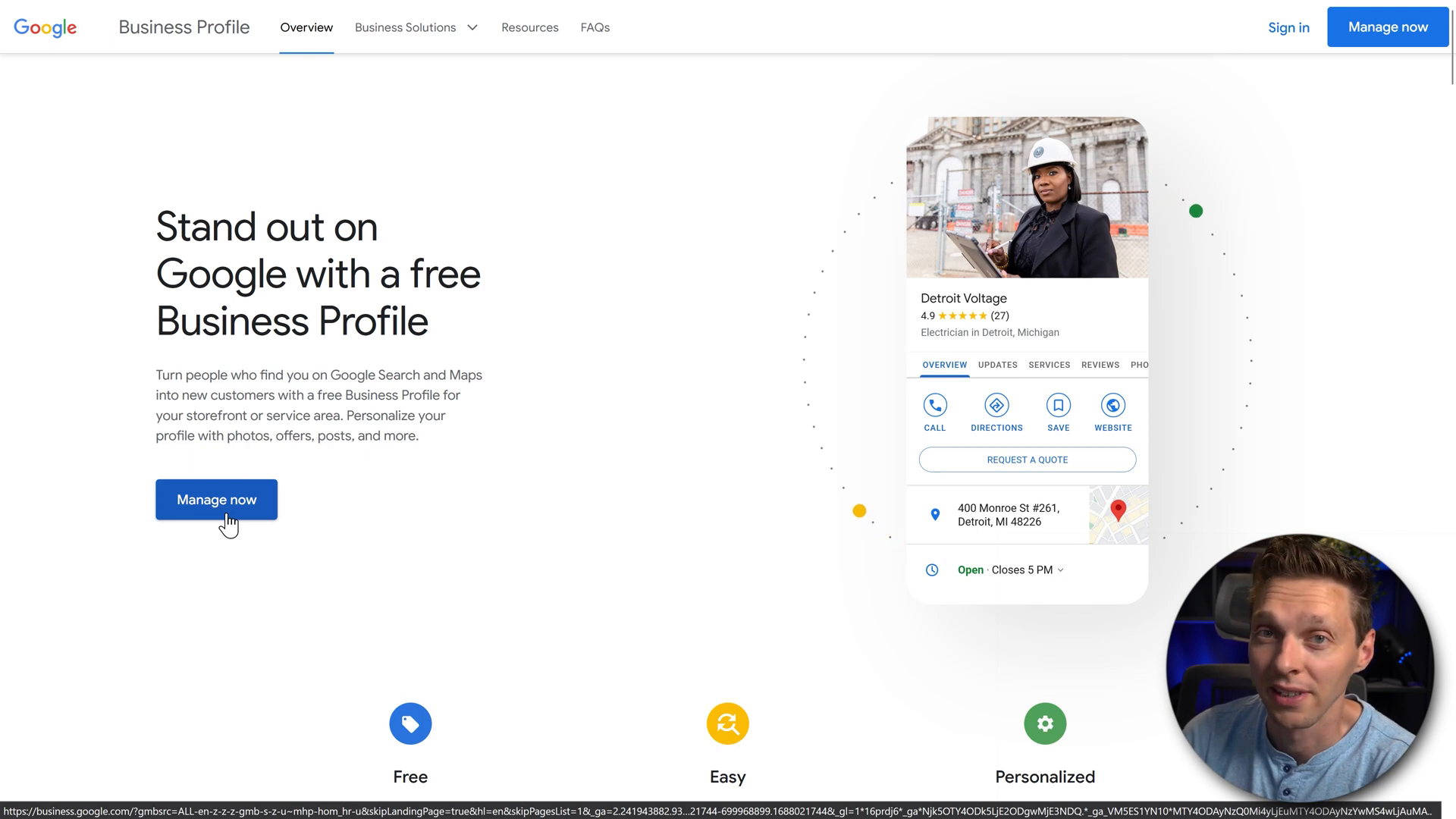The width and height of the screenshot is (1456, 819).
Task: Click the Sign in link
Action: [x=1288, y=27]
